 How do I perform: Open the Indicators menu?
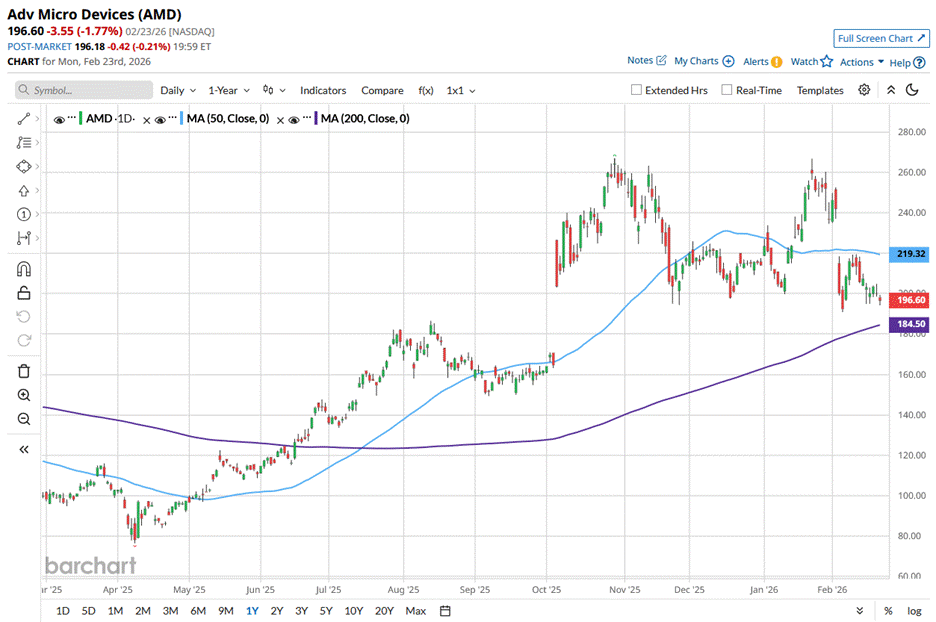click(323, 90)
